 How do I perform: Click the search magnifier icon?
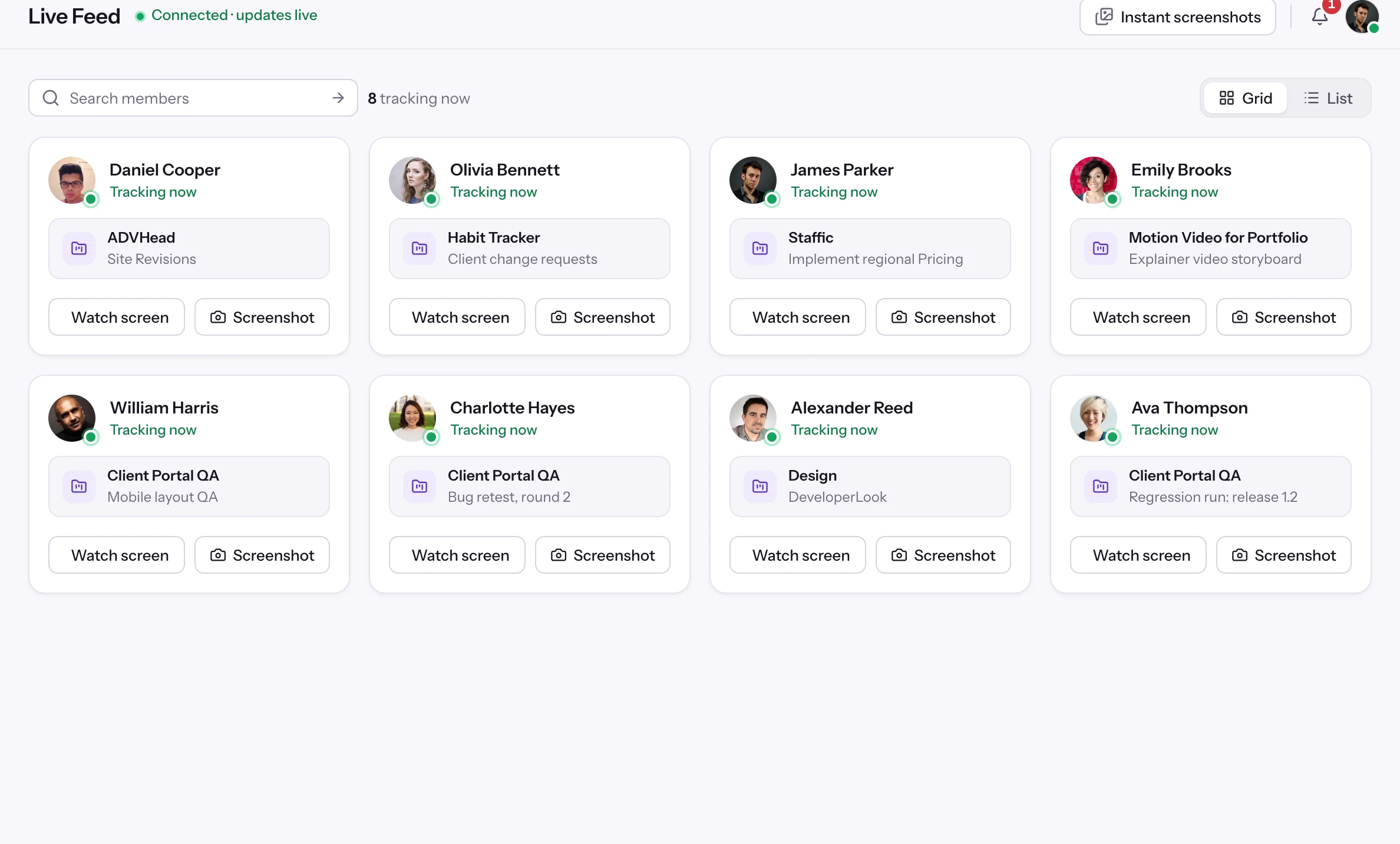pos(51,98)
